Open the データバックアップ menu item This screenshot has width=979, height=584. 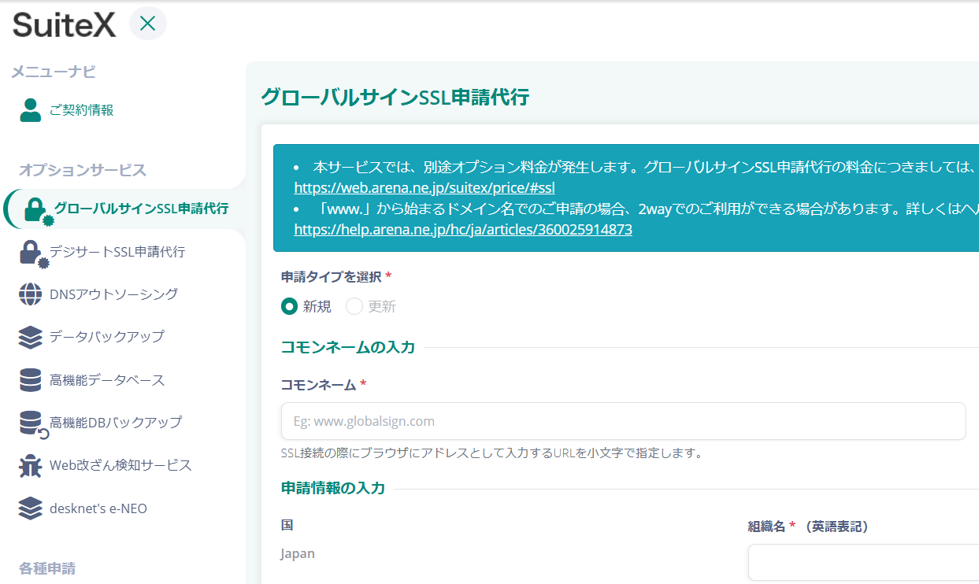[x=107, y=337]
